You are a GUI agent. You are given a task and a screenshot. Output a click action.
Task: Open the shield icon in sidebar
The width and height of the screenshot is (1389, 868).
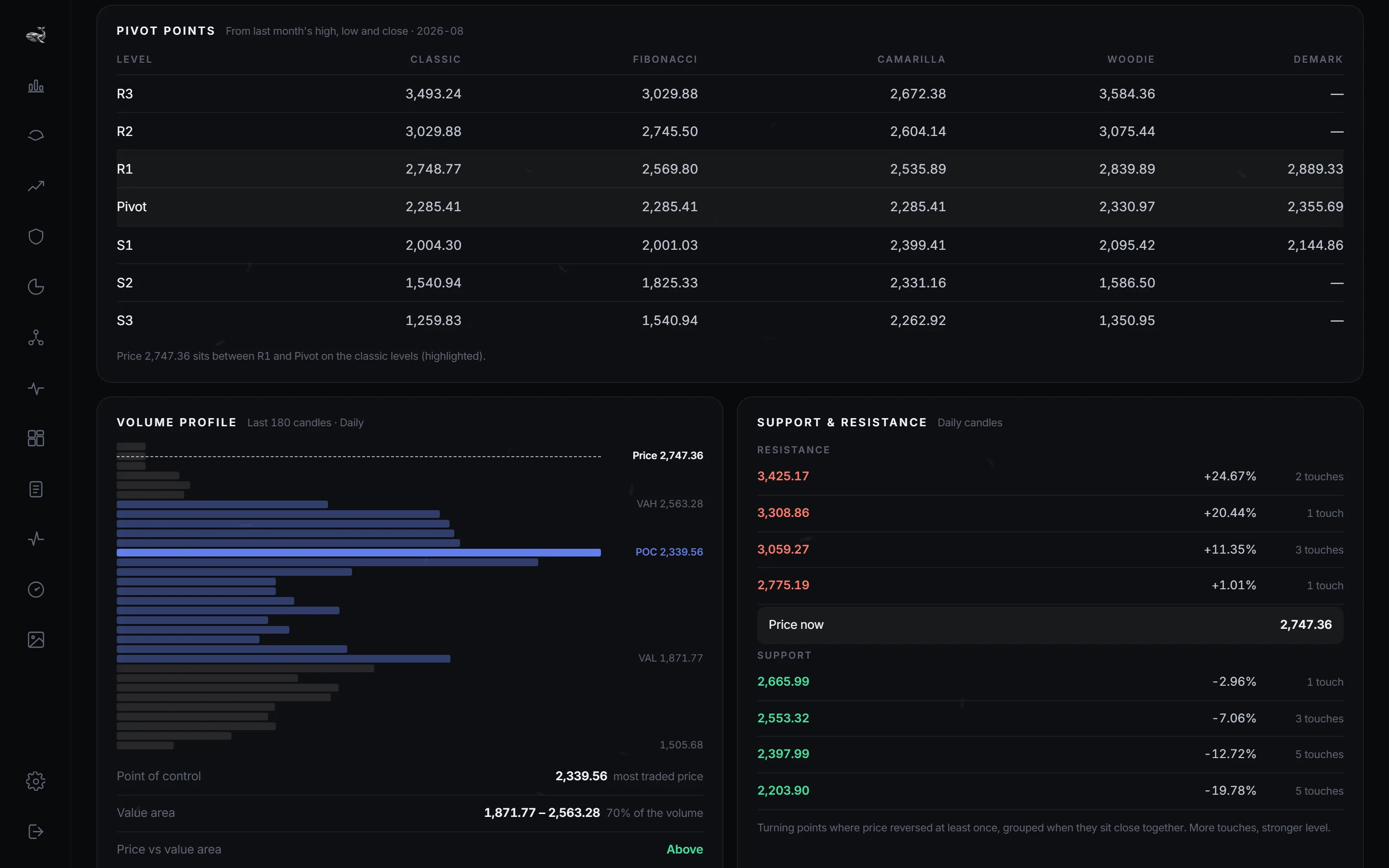[x=36, y=236]
